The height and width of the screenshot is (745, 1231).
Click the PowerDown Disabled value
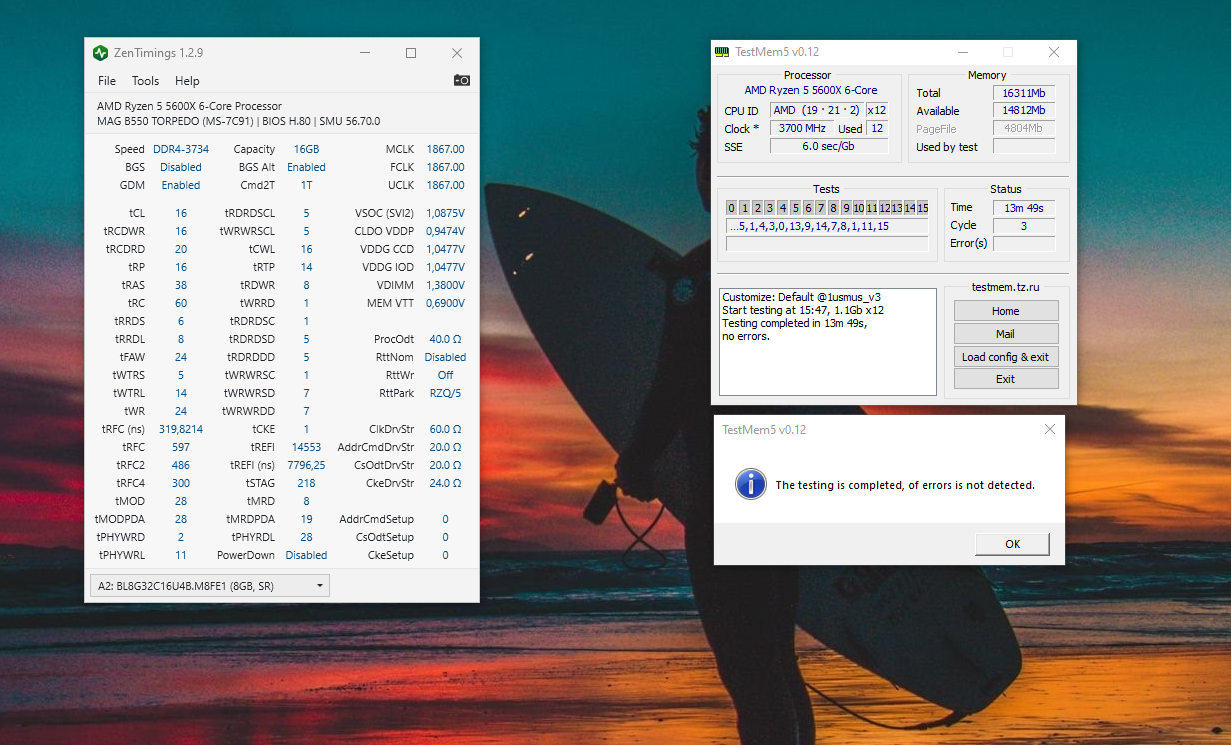[x=306, y=555]
